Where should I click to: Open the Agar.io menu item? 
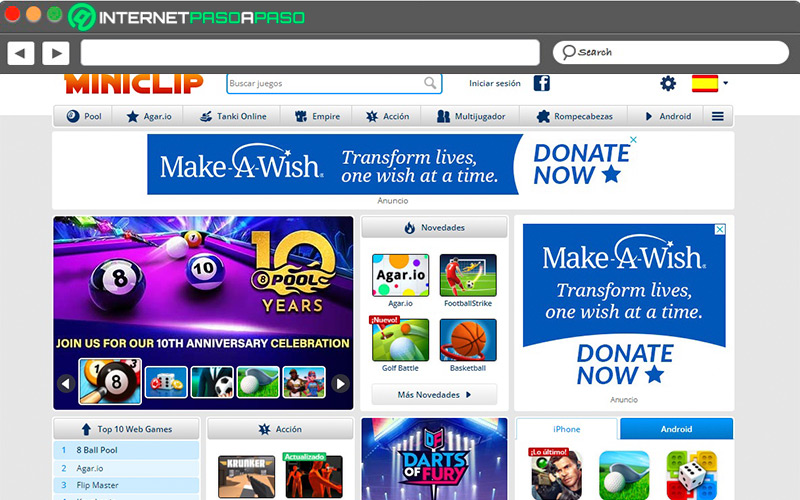pos(148,116)
